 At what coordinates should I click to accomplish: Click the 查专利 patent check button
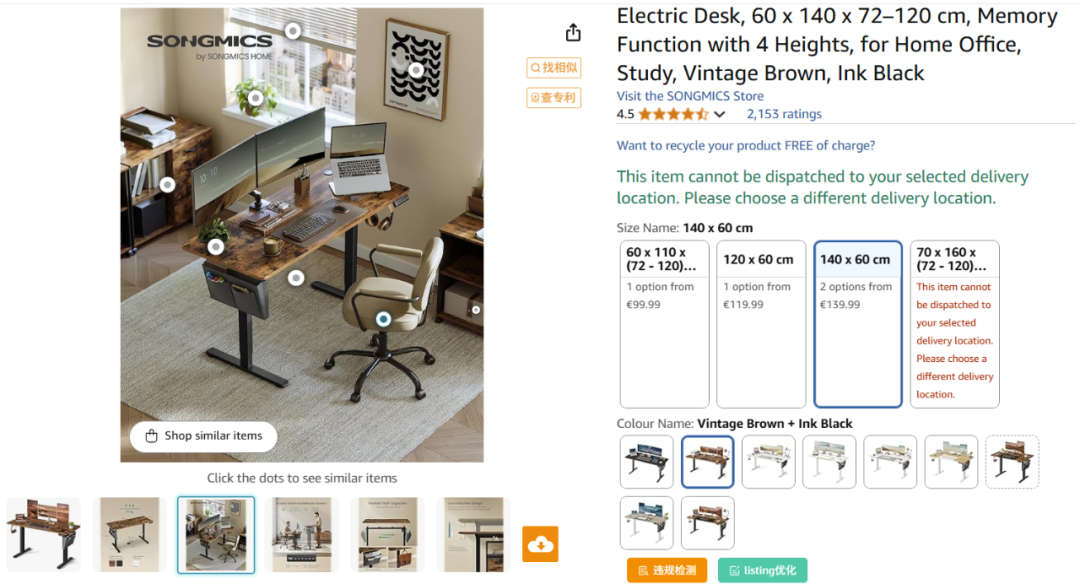click(554, 98)
